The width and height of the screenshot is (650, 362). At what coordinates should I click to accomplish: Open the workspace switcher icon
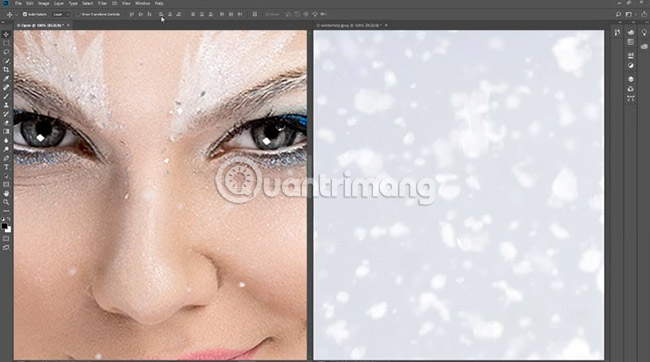pyautogui.click(x=629, y=14)
